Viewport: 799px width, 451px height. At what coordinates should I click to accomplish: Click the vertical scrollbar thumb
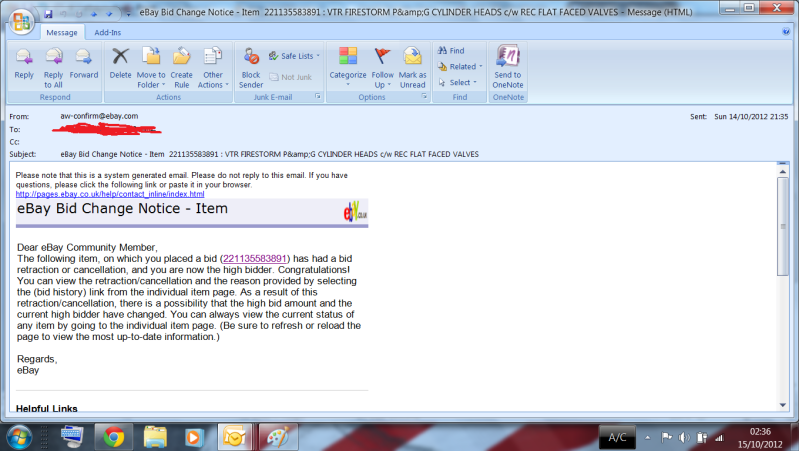click(x=783, y=227)
